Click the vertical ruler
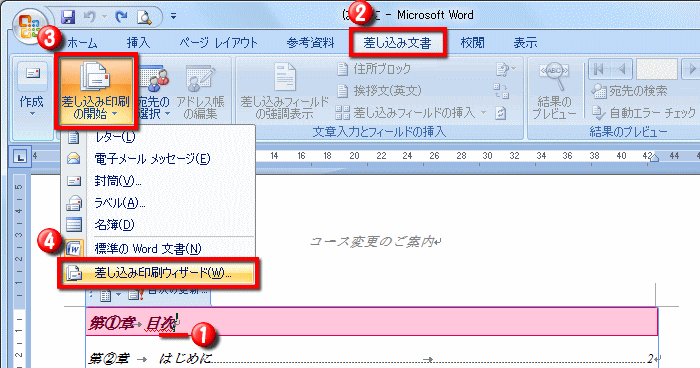The width and height of the screenshot is (700, 368). coord(20,272)
